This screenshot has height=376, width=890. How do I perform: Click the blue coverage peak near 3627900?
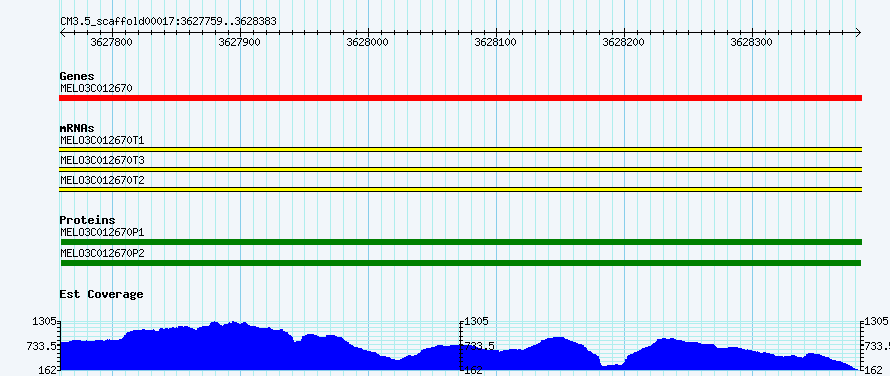227,345
